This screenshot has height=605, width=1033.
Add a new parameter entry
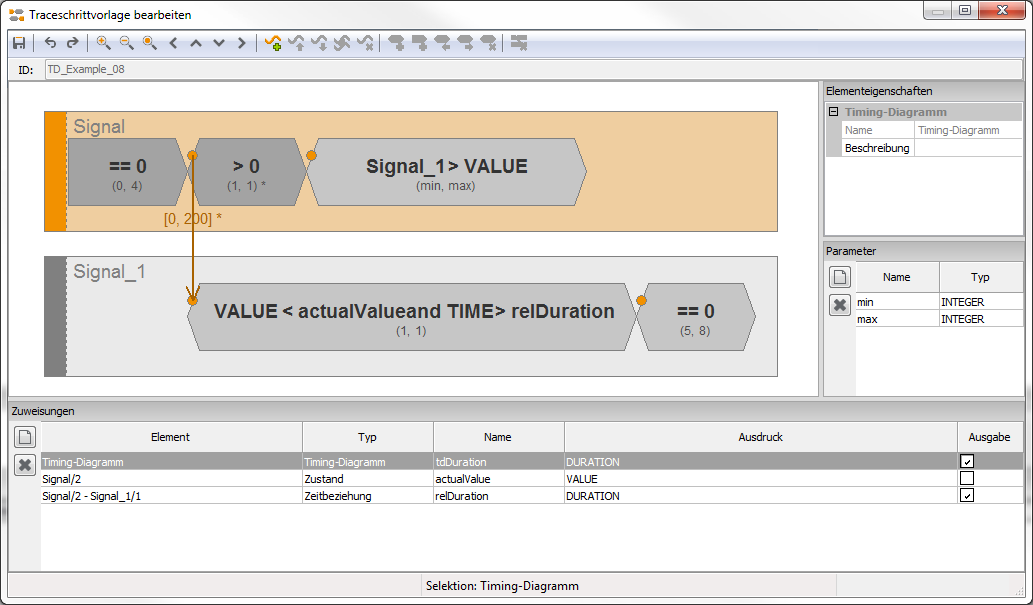coord(839,277)
